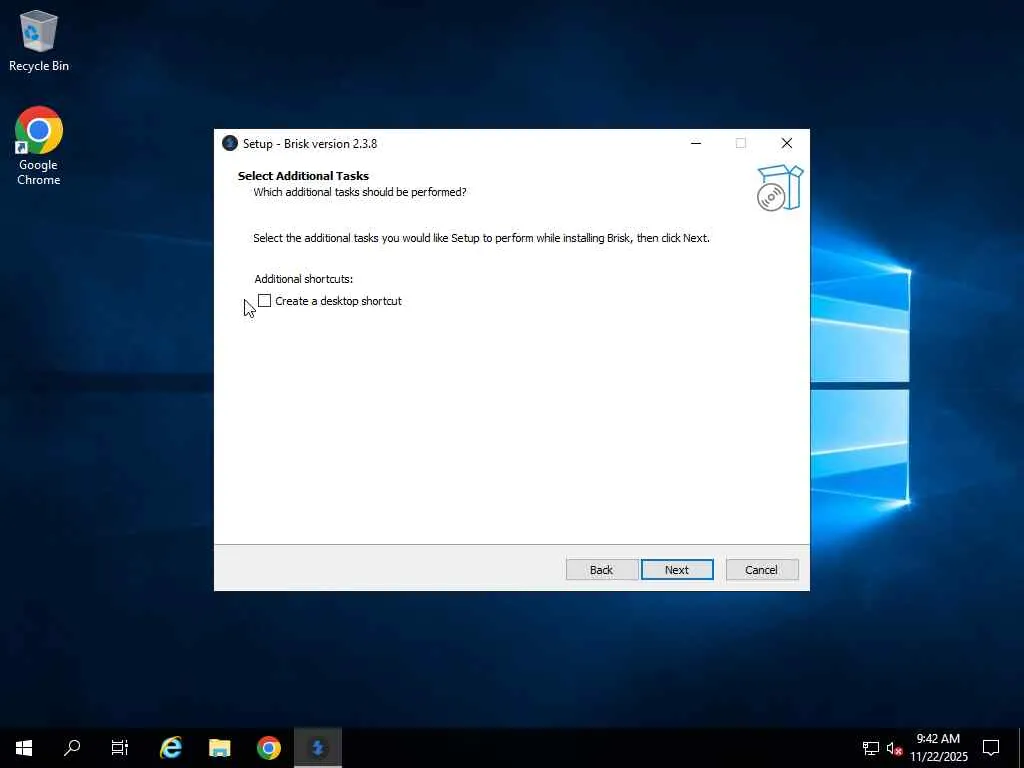Screen dimensions: 1024x768
Task: Open Action Center notifications icon
Action: click(991, 748)
